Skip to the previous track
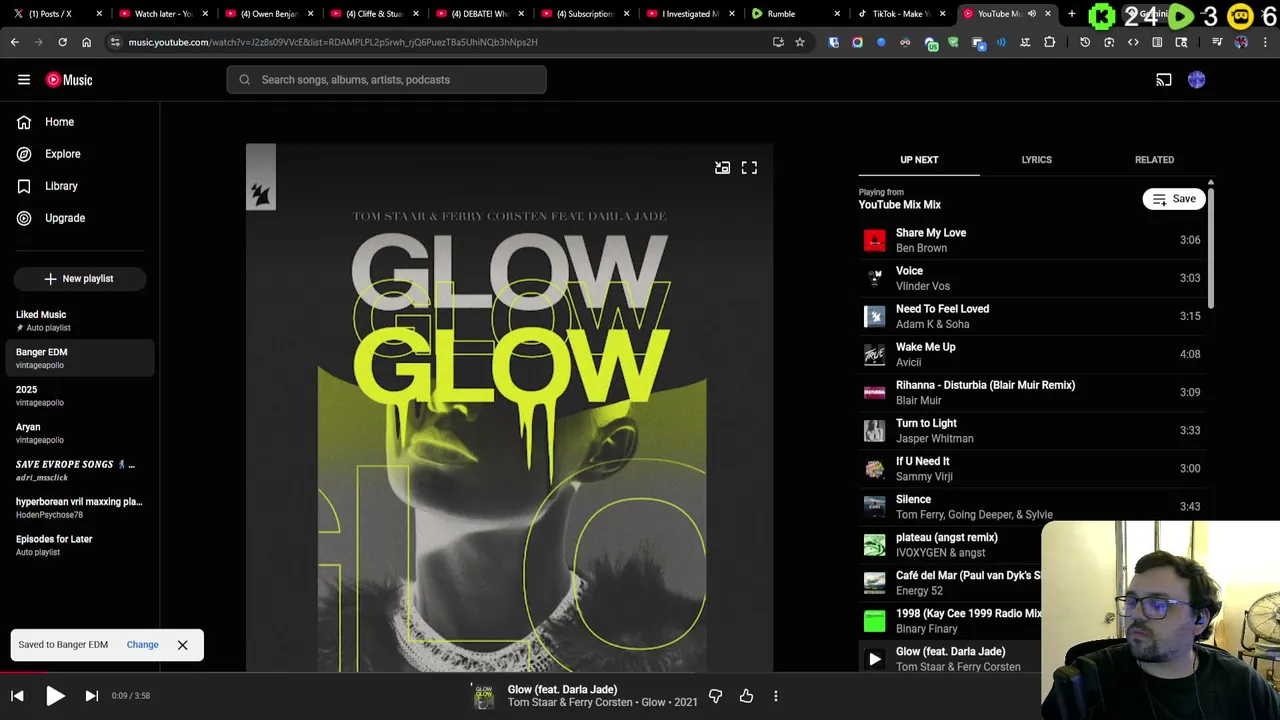The width and height of the screenshot is (1280, 720). coord(17,696)
